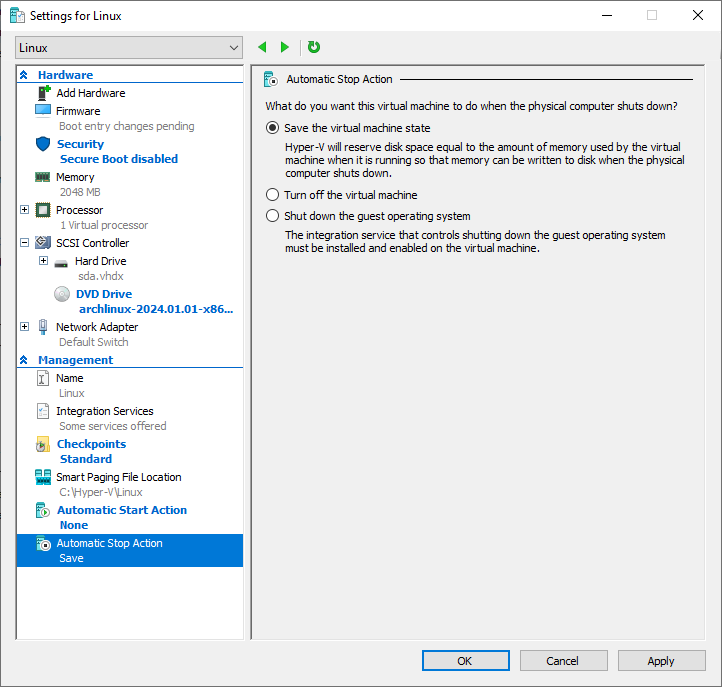This screenshot has height=687, width=722.
Task: Open the Linux virtual machine dropdown
Action: click(x=129, y=47)
